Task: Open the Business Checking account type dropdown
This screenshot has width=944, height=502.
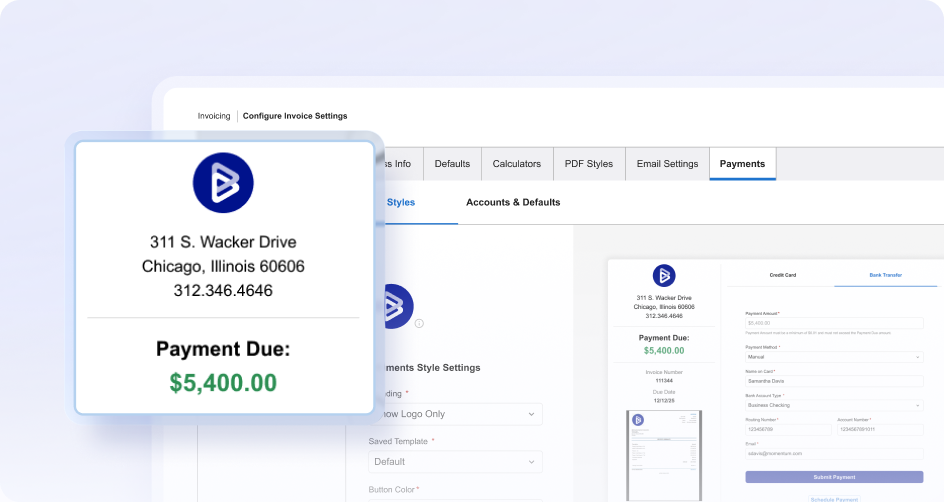Action: point(834,405)
